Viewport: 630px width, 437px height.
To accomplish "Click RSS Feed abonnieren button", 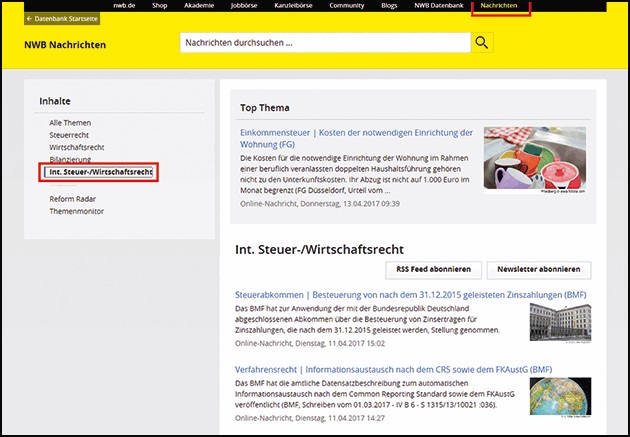I will point(428,270).
